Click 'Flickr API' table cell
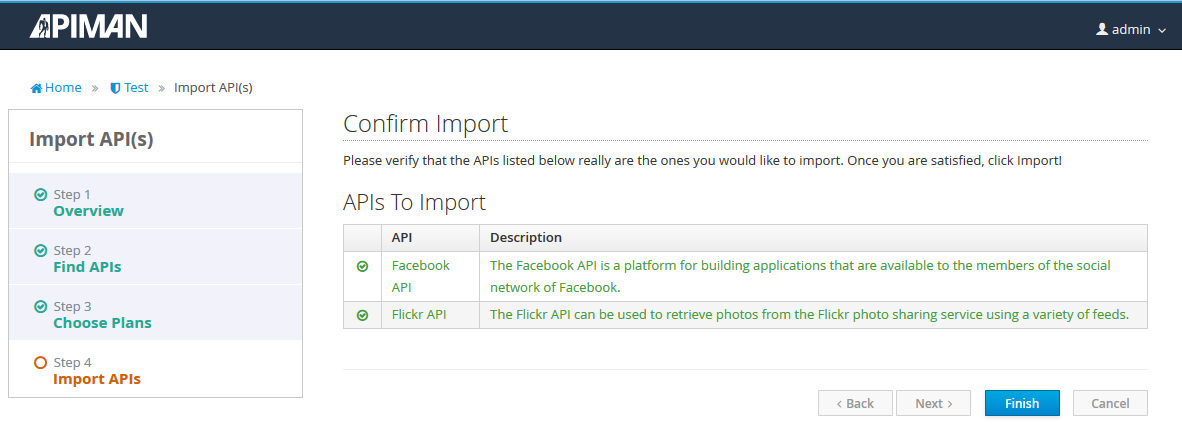 point(430,315)
